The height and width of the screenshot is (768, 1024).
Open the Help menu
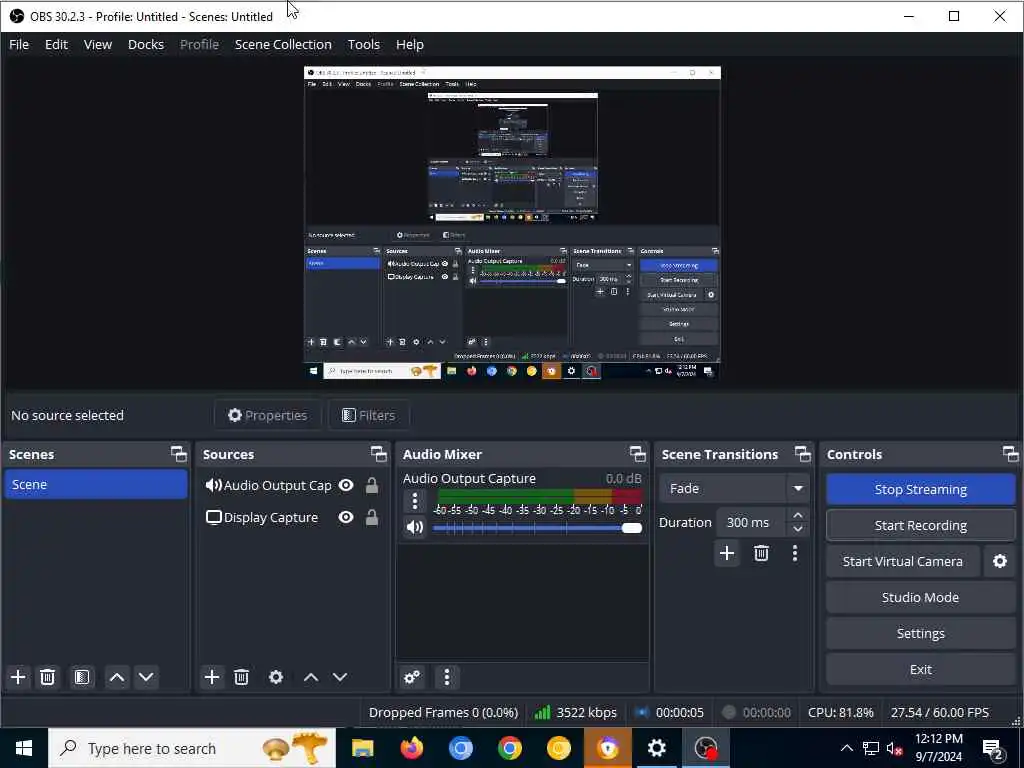point(409,44)
